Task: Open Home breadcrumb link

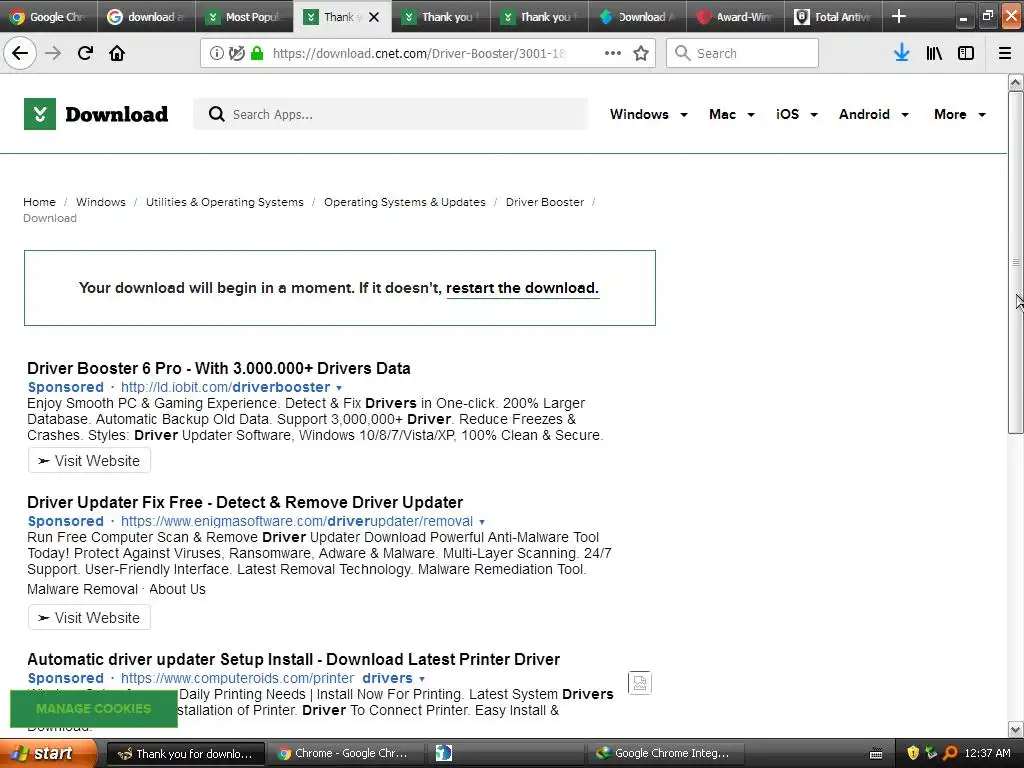Action: 39,202
